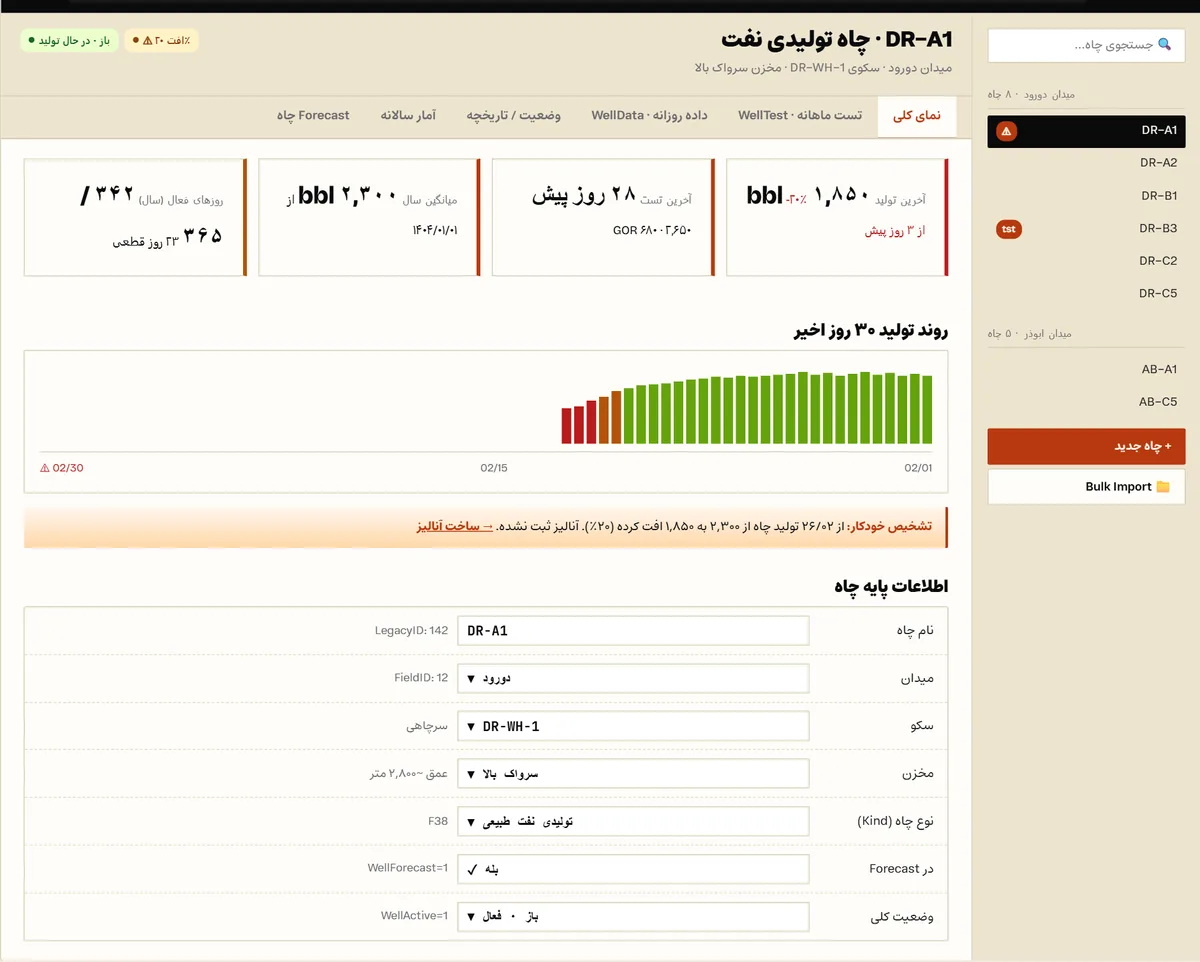Image resolution: width=1200 pixels, height=962 pixels.
Task: Open the آمار سالانه tab
Action: [408, 116]
